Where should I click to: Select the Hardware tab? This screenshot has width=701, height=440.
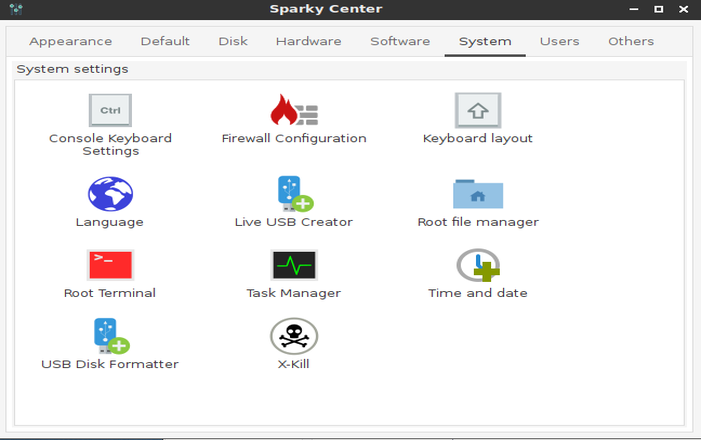308,42
